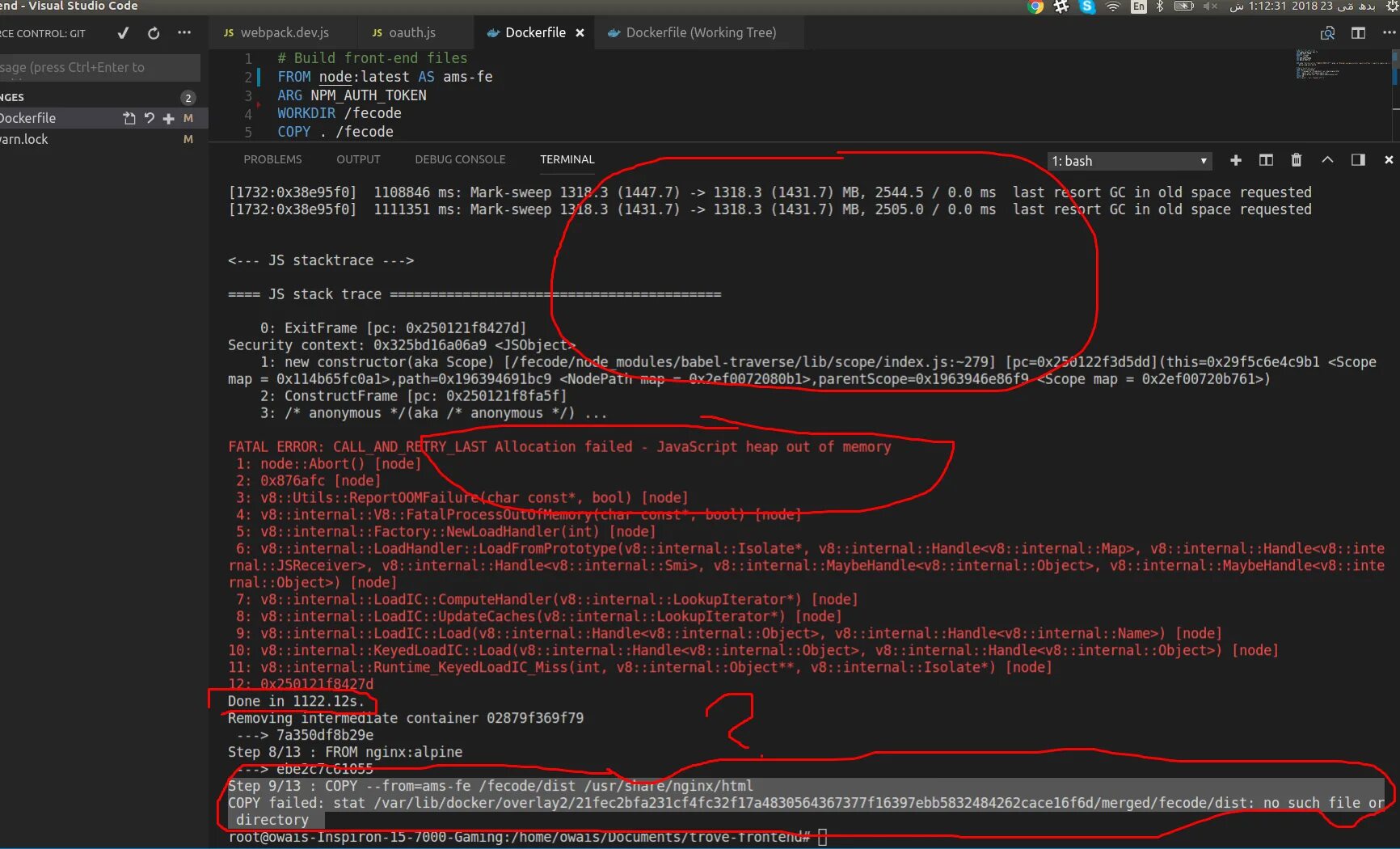
Task: Switch to the DEBUG CONSOLE tab
Action: click(460, 159)
